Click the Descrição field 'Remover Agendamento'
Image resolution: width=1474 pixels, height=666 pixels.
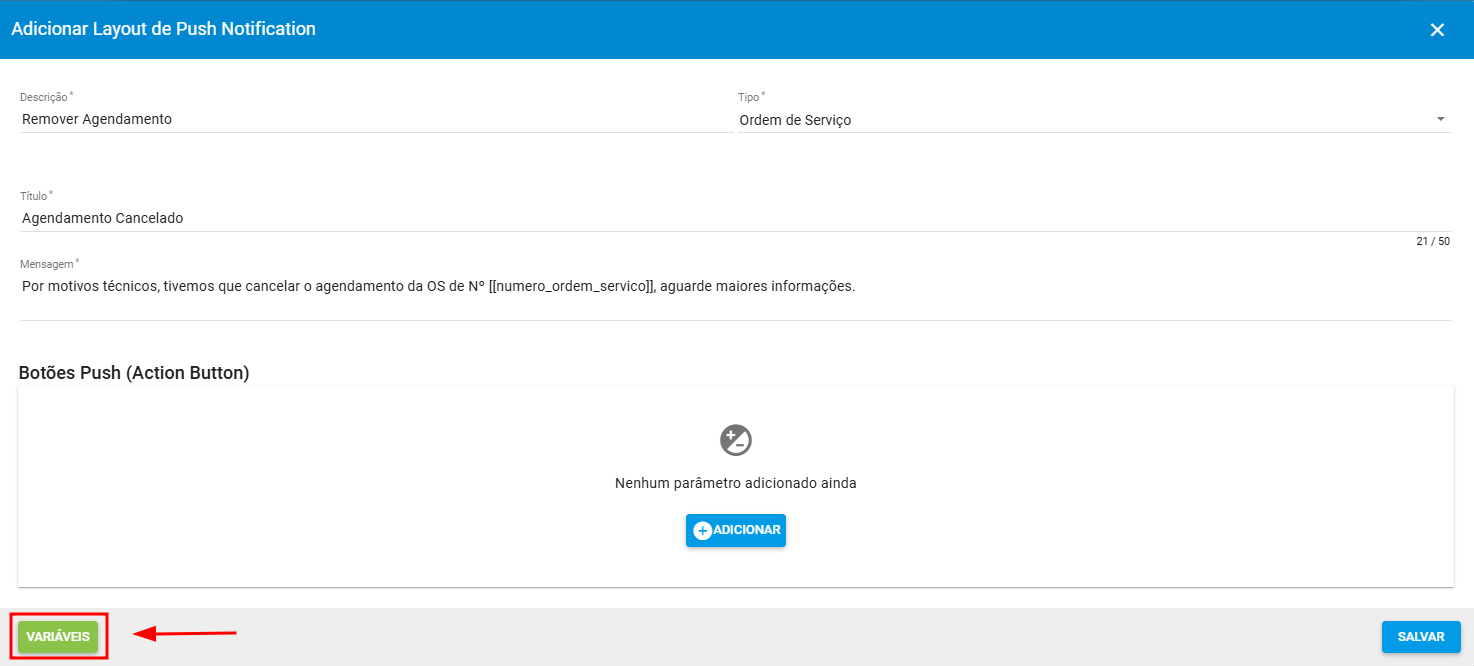tap(376, 119)
